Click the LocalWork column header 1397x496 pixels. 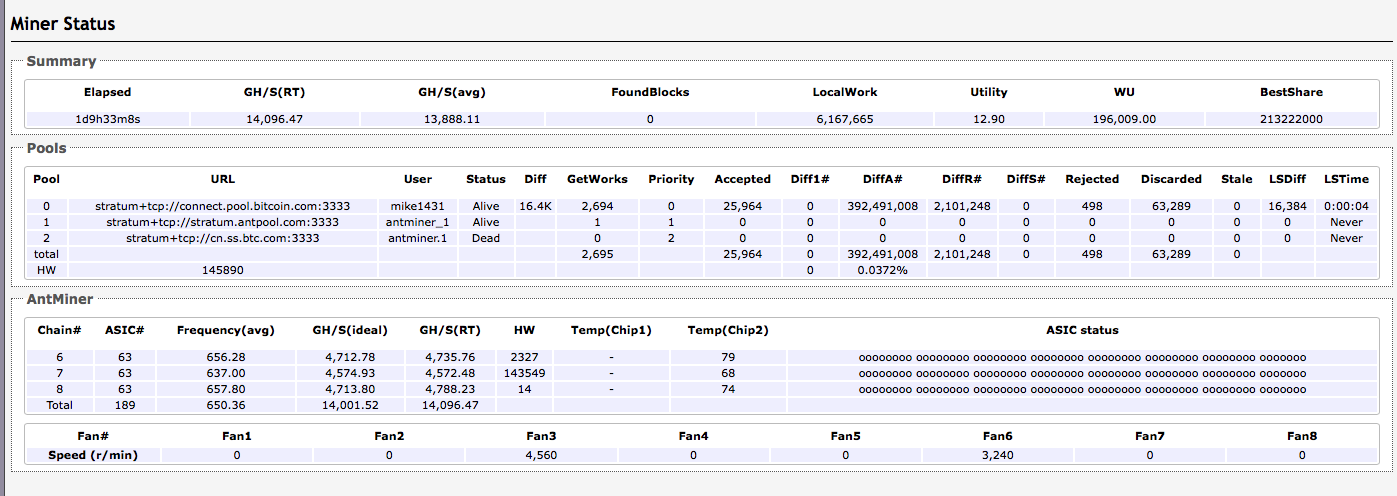tap(845, 92)
